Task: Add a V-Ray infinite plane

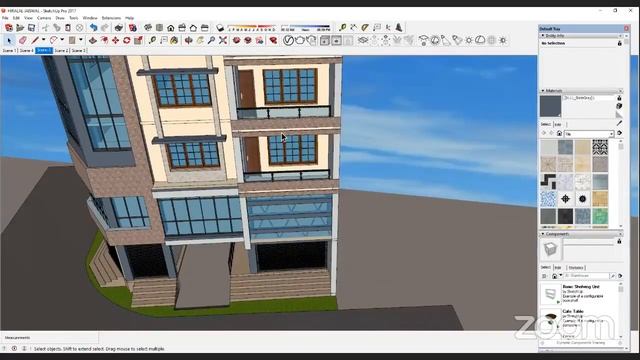Action: (x=363, y=40)
